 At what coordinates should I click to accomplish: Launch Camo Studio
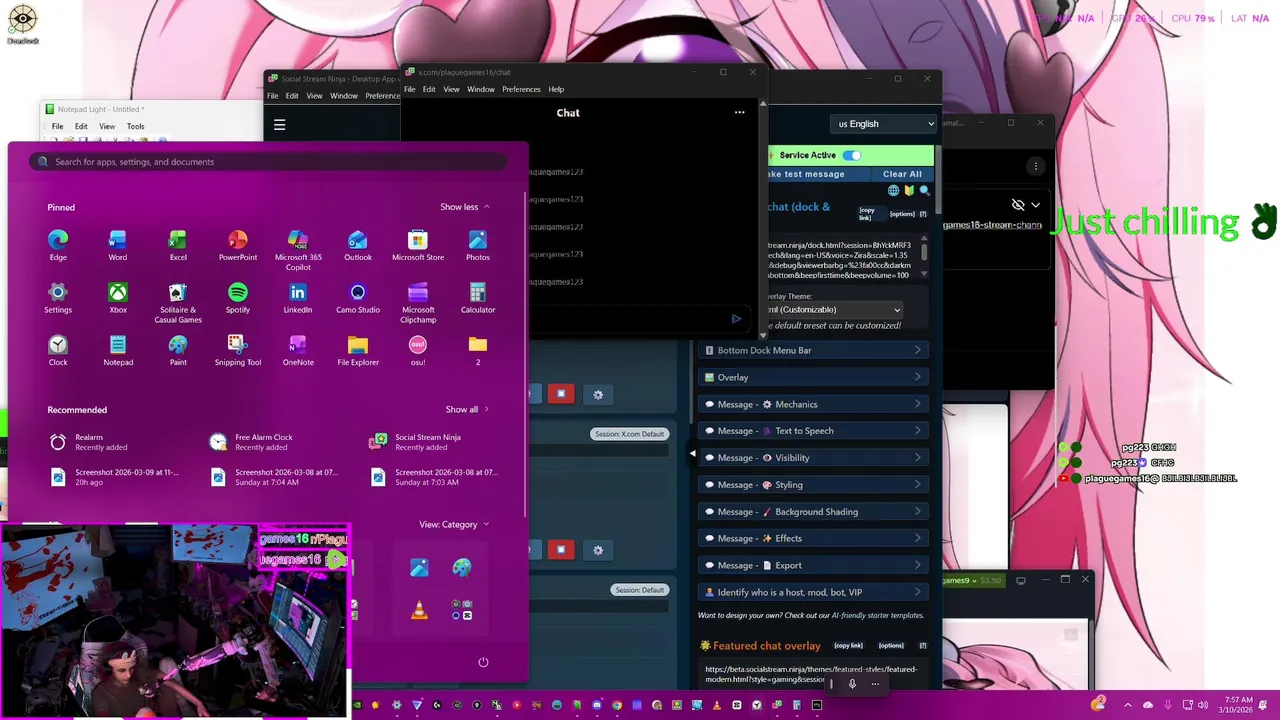point(358,298)
